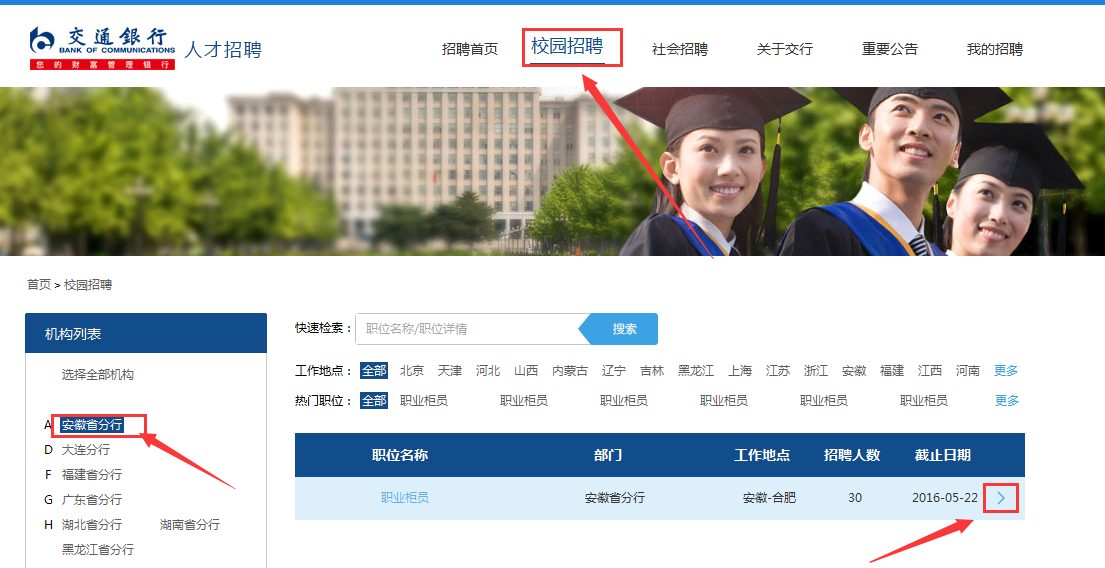Expand 更多 work locations
Viewport: 1105px width, 568px height.
pos(1006,371)
